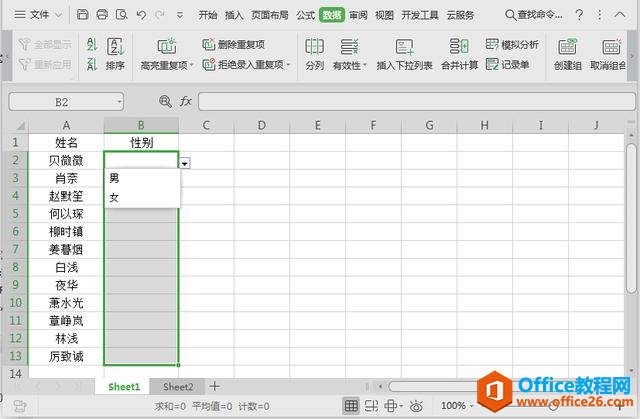Click the fx insert function icon
This screenshot has width=640, height=419.
[186, 101]
